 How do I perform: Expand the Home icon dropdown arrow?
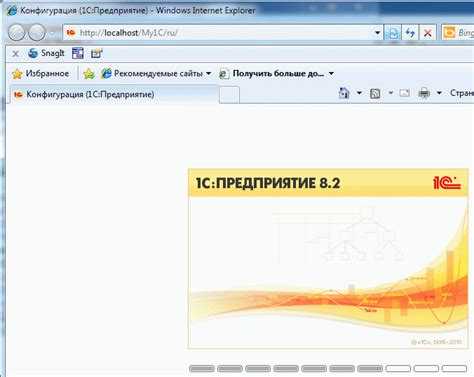point(359,93)
